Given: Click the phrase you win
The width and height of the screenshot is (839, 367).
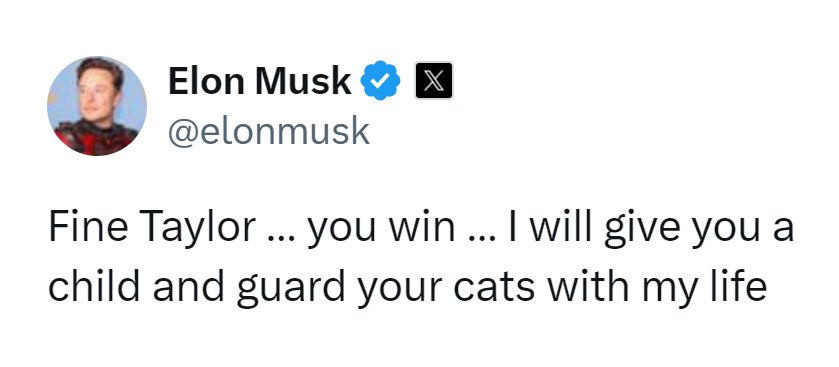Looking at the screenshot, I should (x=380, y=230).
